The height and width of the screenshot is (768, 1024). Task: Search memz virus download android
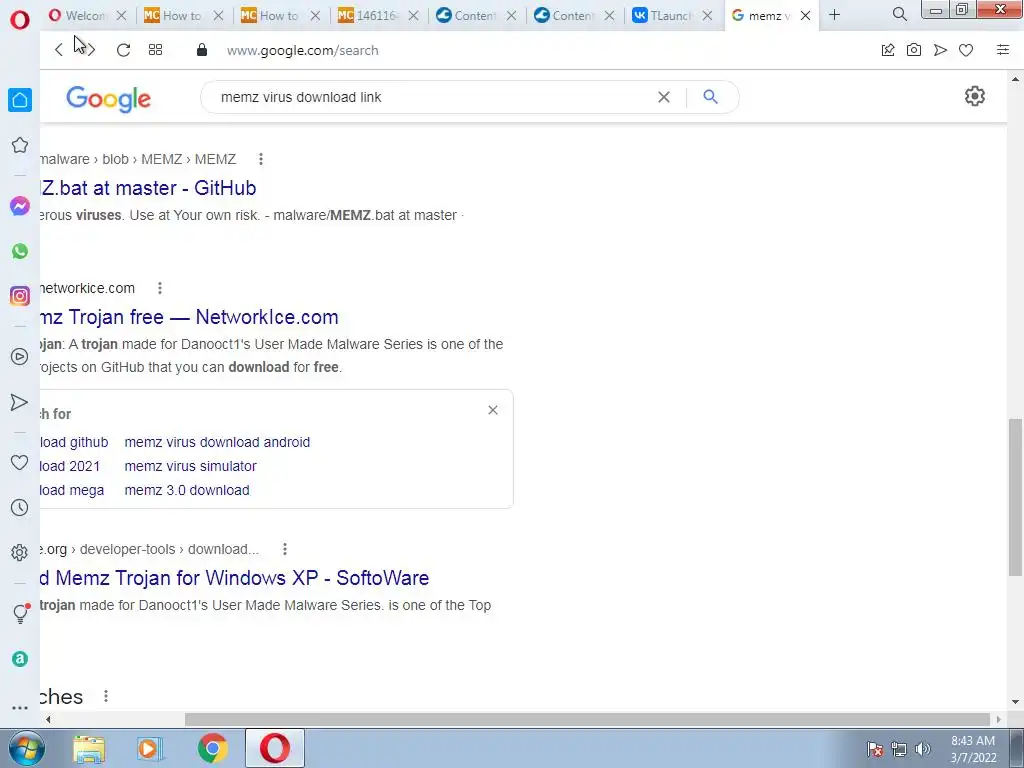coord(217,442)
